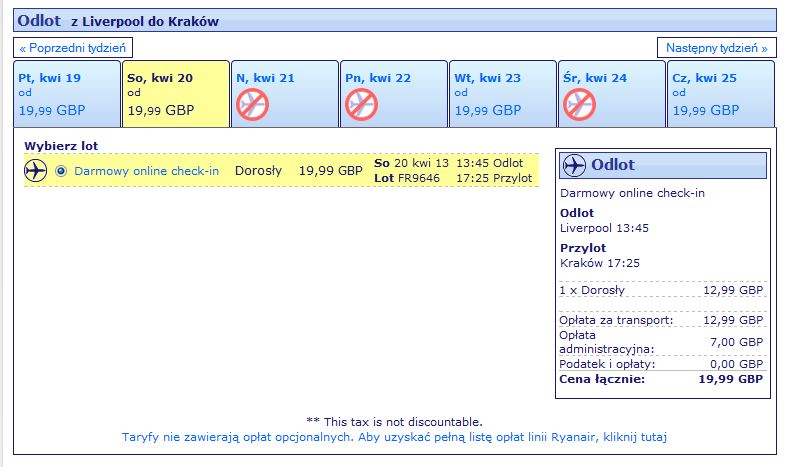Click the 7,00 GBP administration fee amount
792x467 pixels.
pos(736,342)
